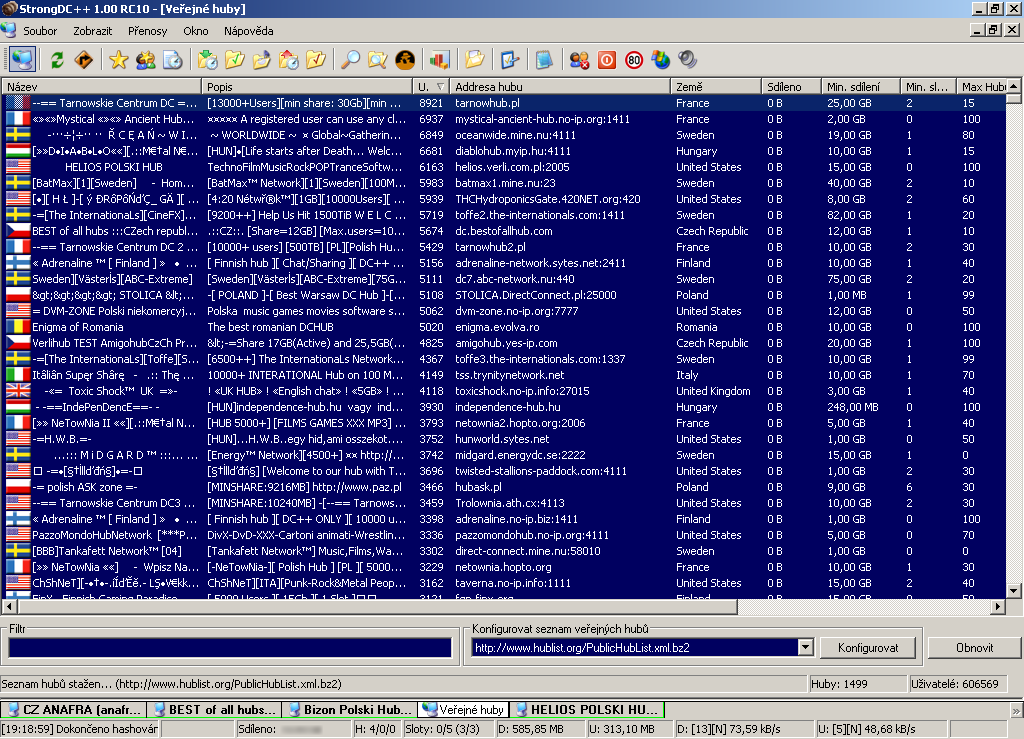Click the orange Follow Redirect diamond icon
1024x739 pixels.
[x=84, y=60]
